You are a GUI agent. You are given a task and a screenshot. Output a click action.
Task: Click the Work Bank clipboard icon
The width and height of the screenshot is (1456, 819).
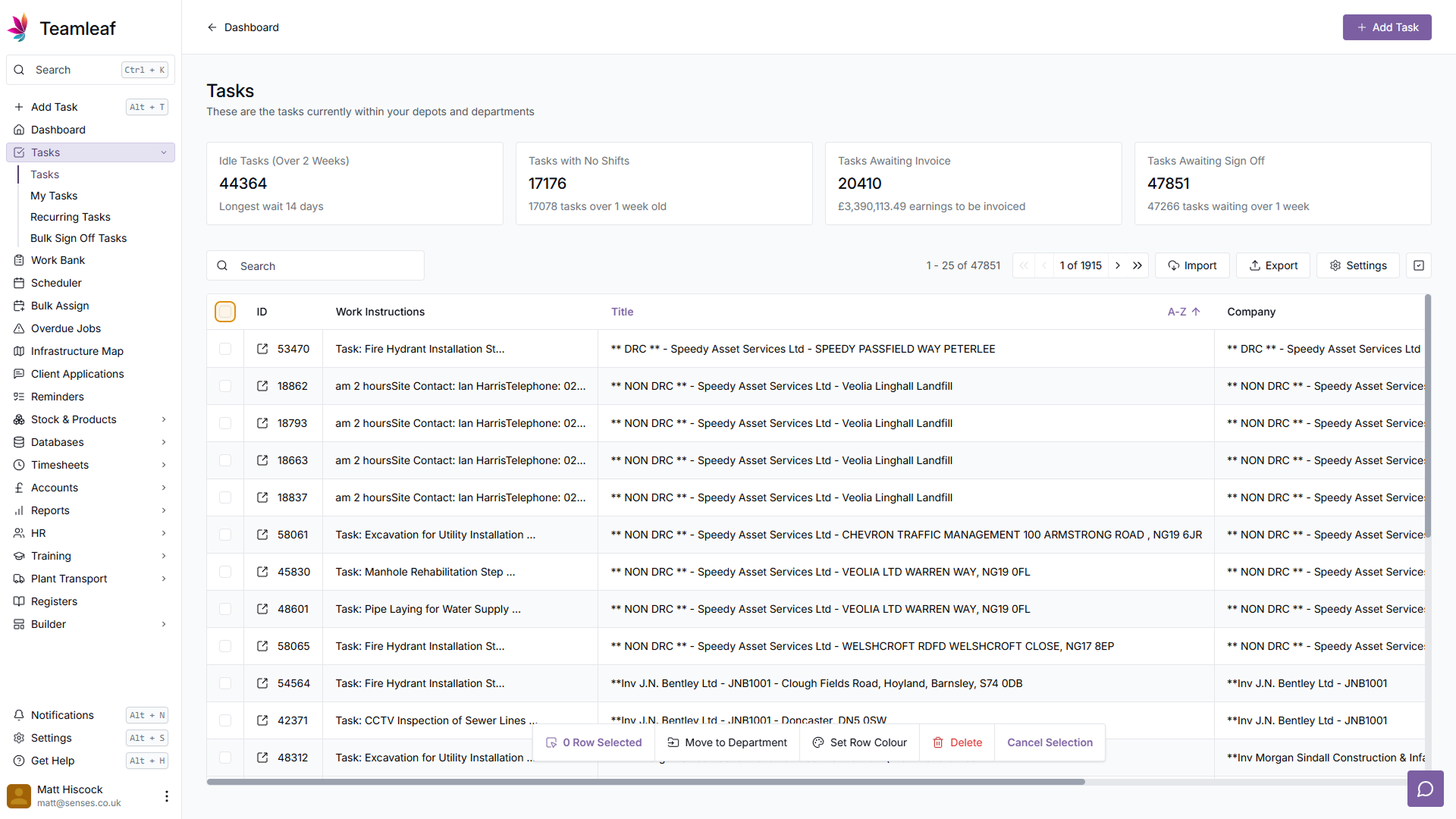[19, 260]
